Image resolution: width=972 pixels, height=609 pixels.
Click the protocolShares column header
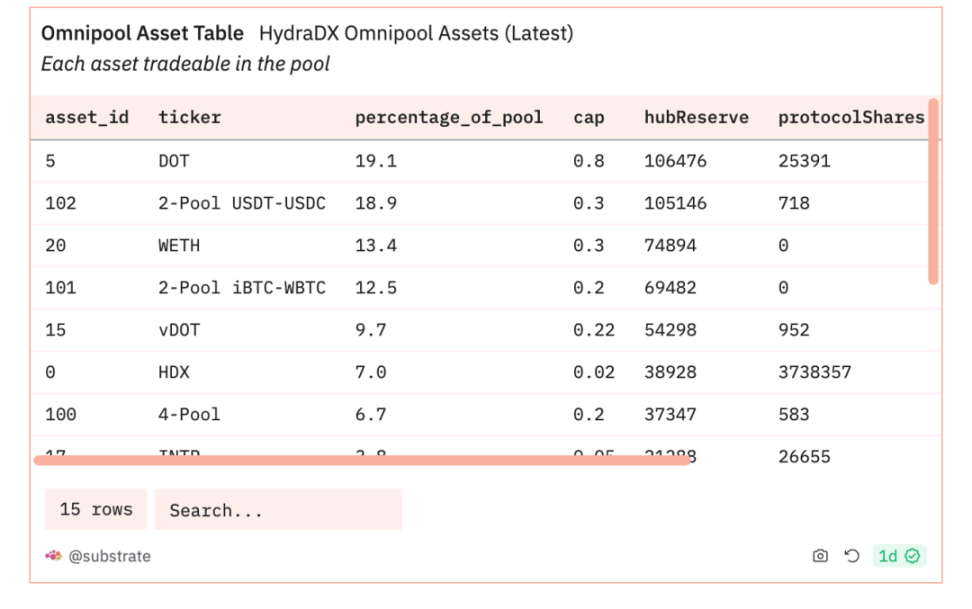coord(851,117)
